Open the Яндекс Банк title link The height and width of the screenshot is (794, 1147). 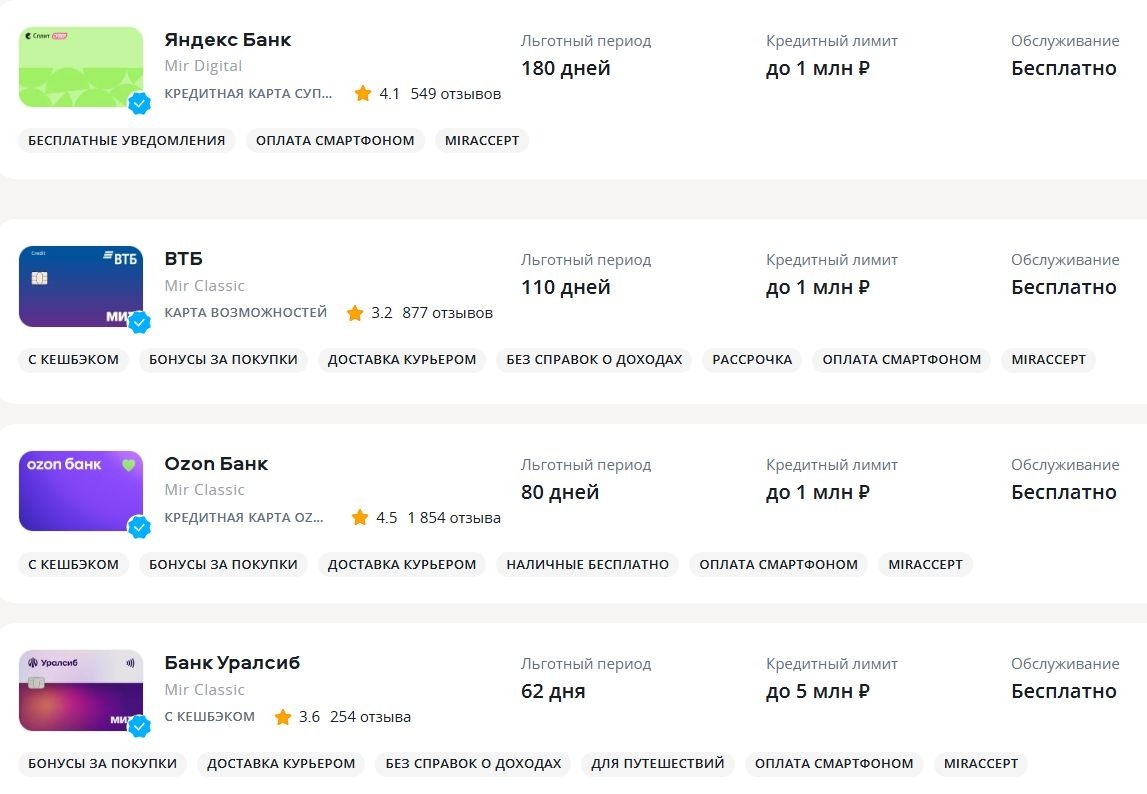tap(227, 40)
